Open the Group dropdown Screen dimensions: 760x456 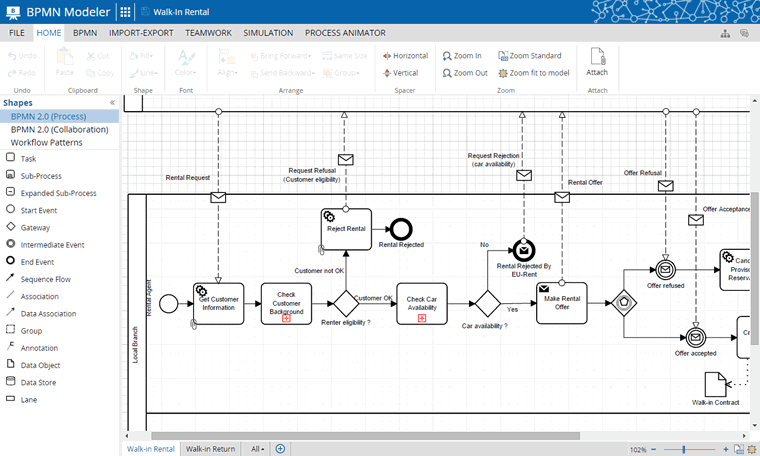(x=341, y=73)
